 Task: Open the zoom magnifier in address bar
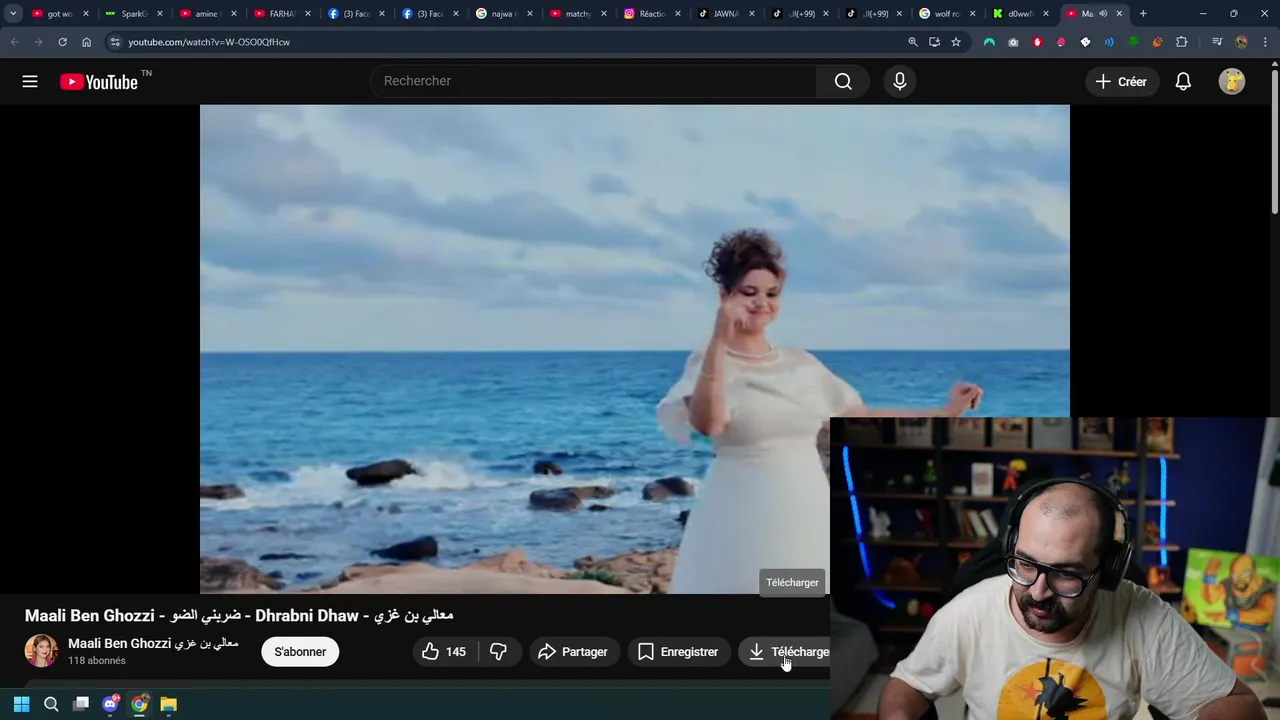tap(912, 42)
